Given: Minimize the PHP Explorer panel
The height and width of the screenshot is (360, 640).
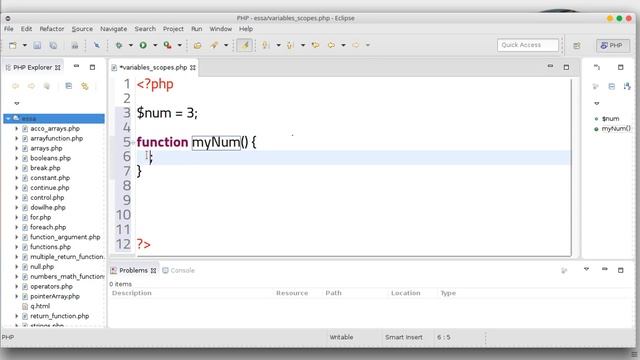Looking at the screenshot, I should coord(76,66).
